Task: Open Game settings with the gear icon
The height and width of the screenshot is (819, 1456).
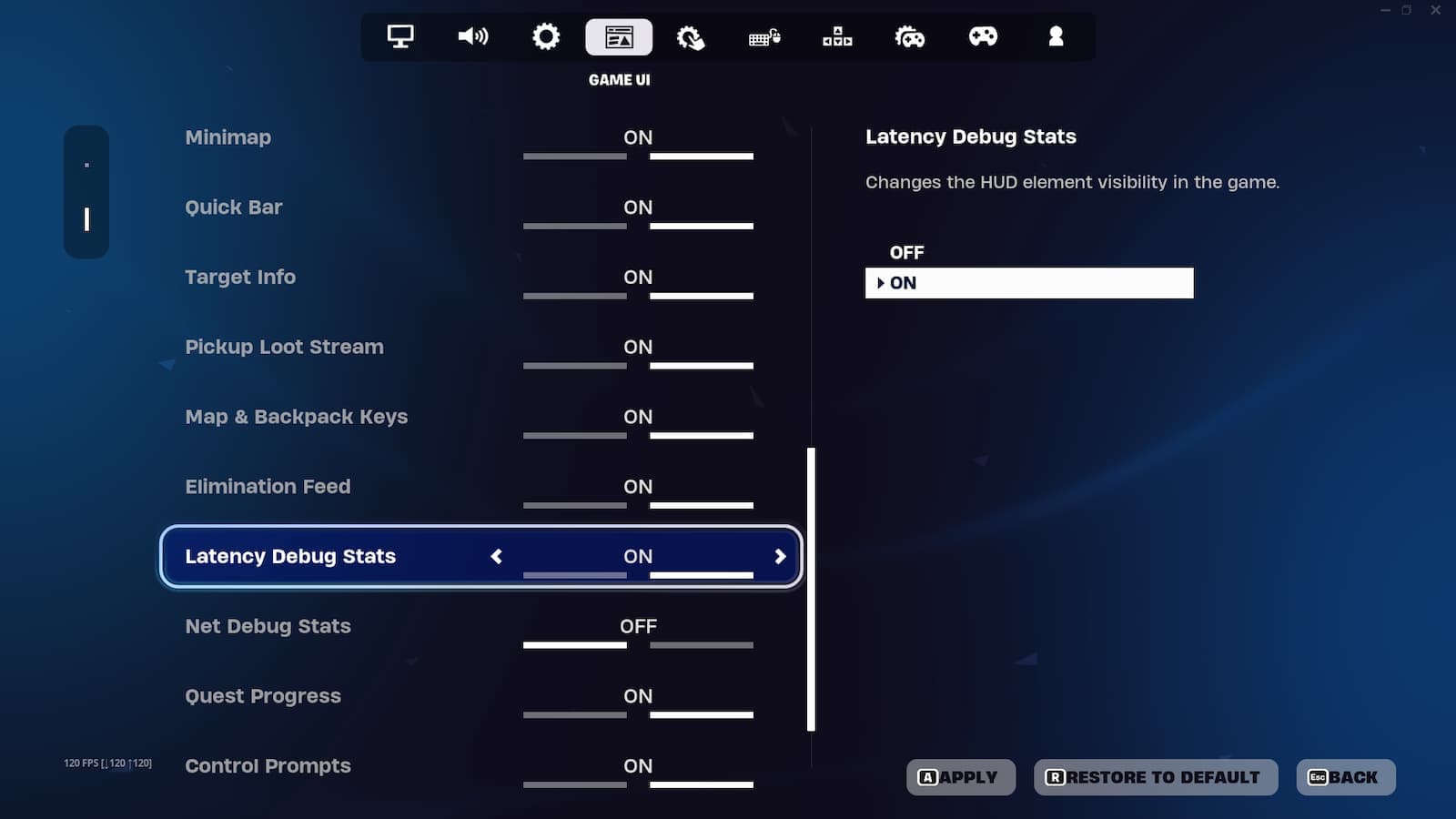Action: (x=546, y=36)
